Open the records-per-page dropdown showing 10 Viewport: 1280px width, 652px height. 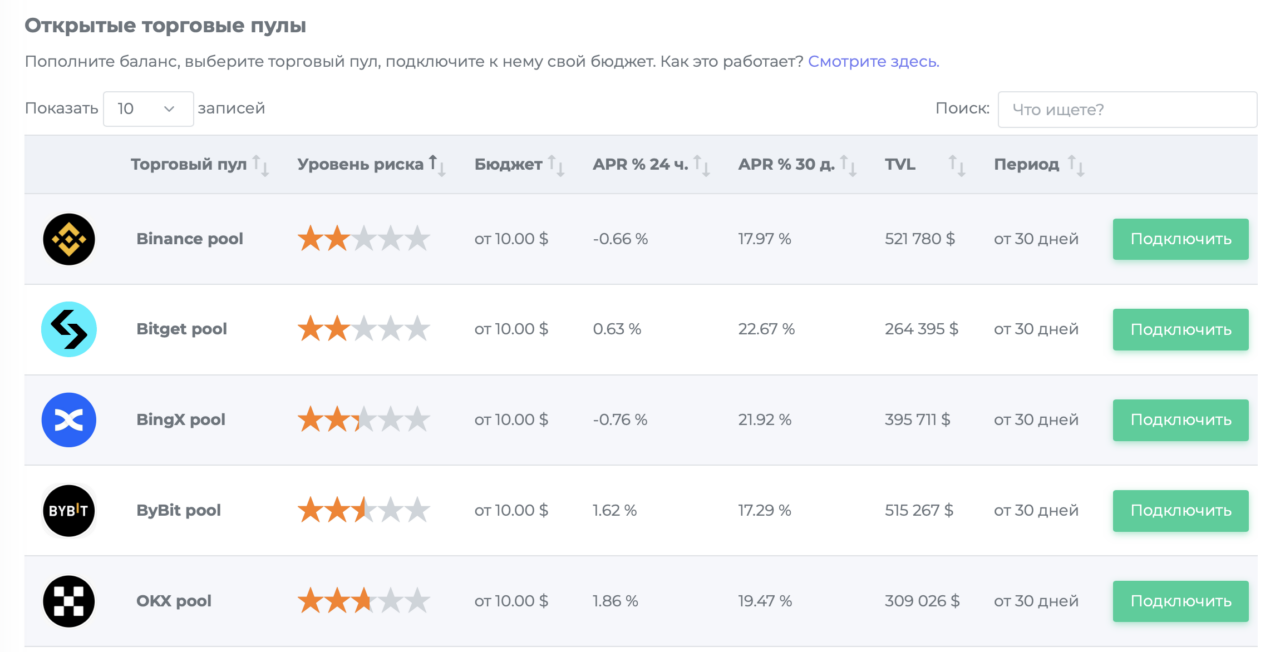pos(148,109)
